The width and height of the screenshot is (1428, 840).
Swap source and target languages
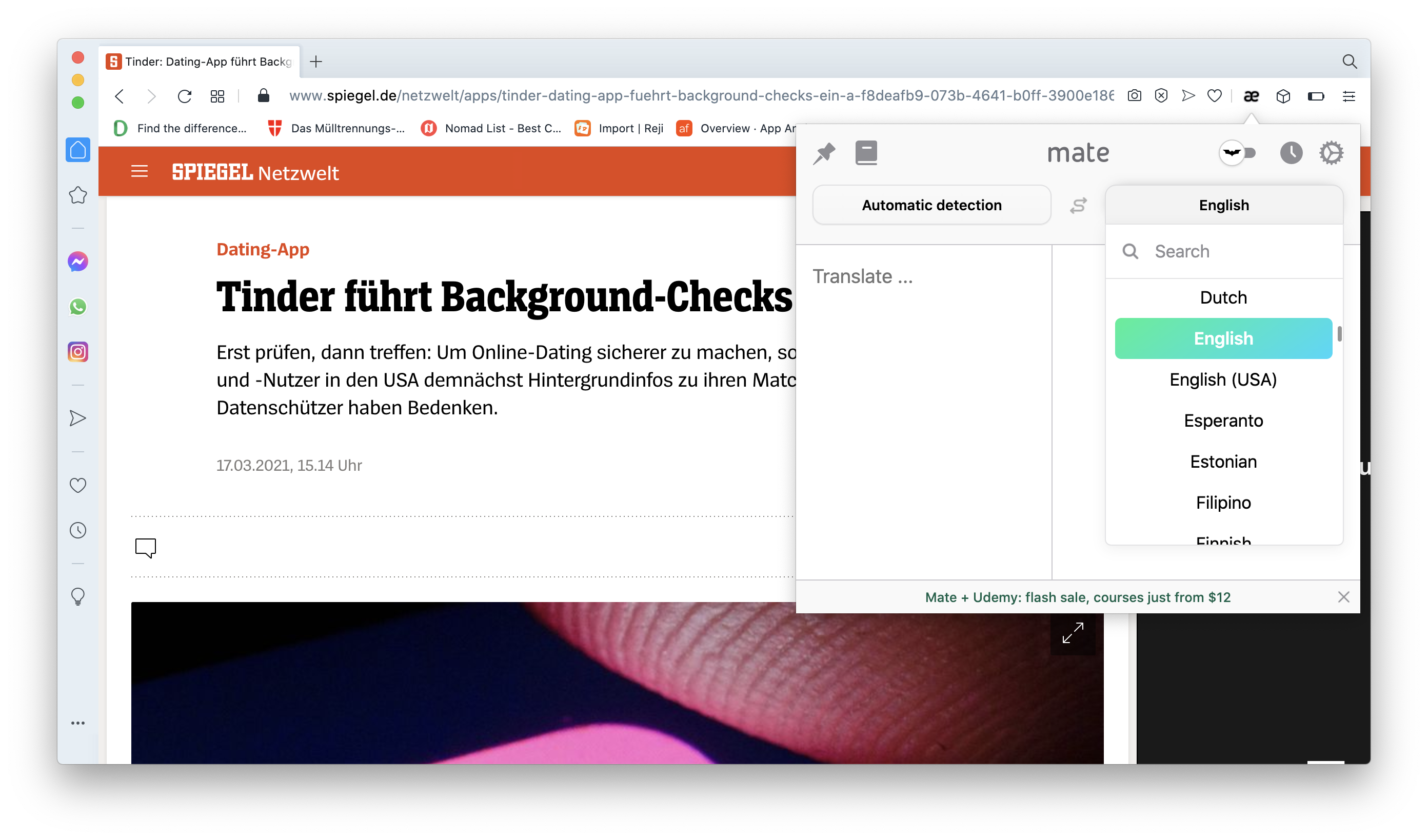1078,205
